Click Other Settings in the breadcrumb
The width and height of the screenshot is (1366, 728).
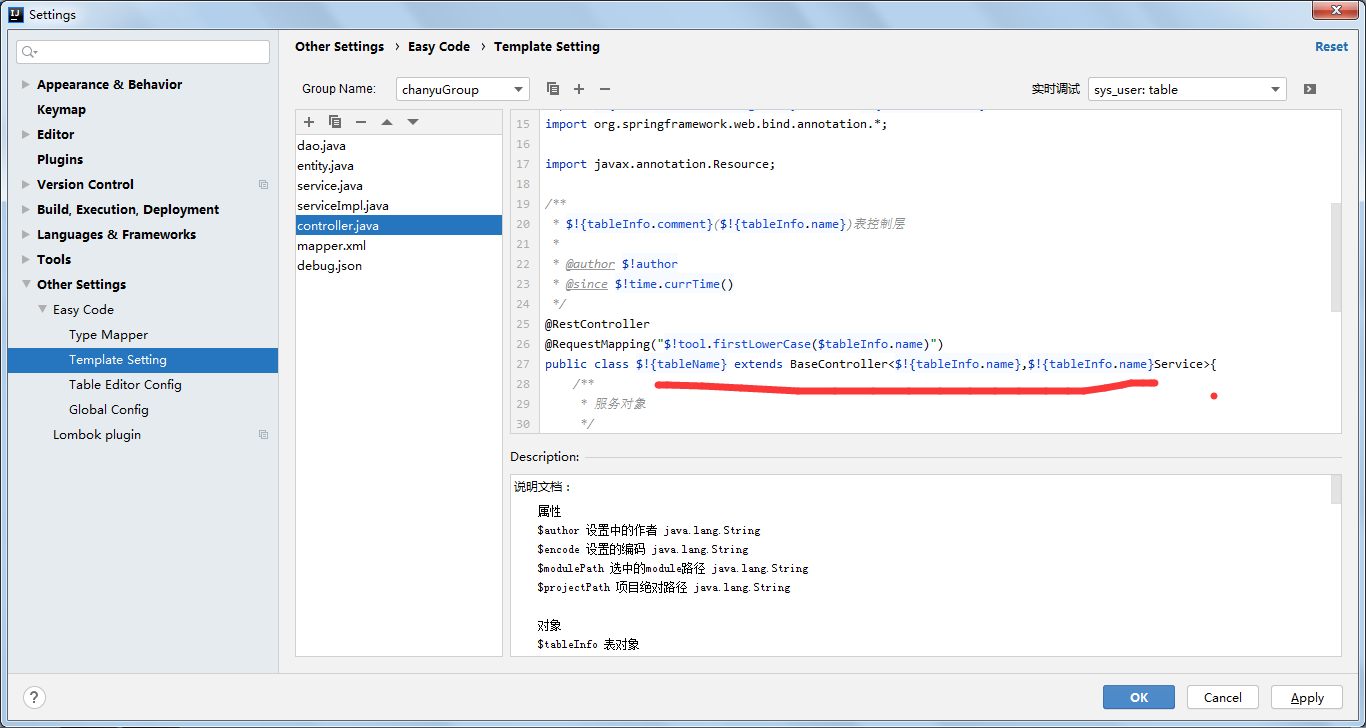click(339, 46)
